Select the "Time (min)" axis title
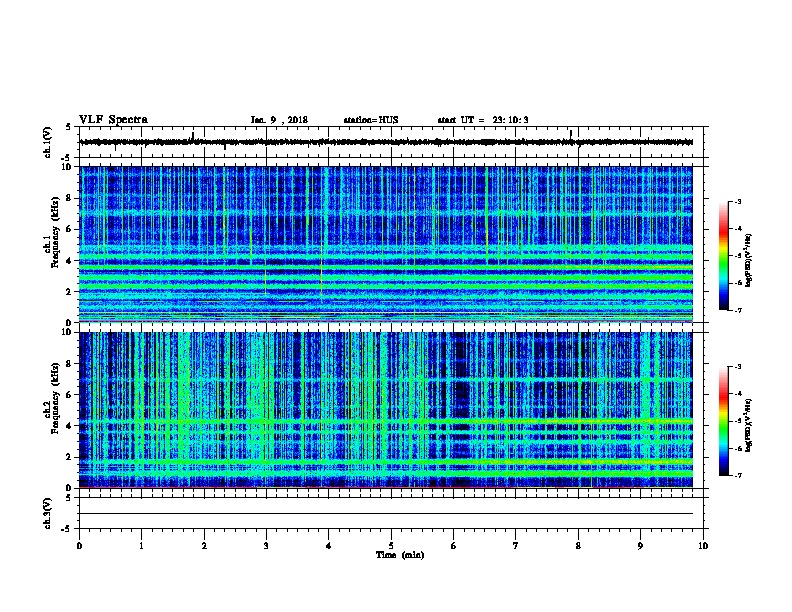Image resolution: width=792 pixels, height=612 pixels. [x=400, y=555]
